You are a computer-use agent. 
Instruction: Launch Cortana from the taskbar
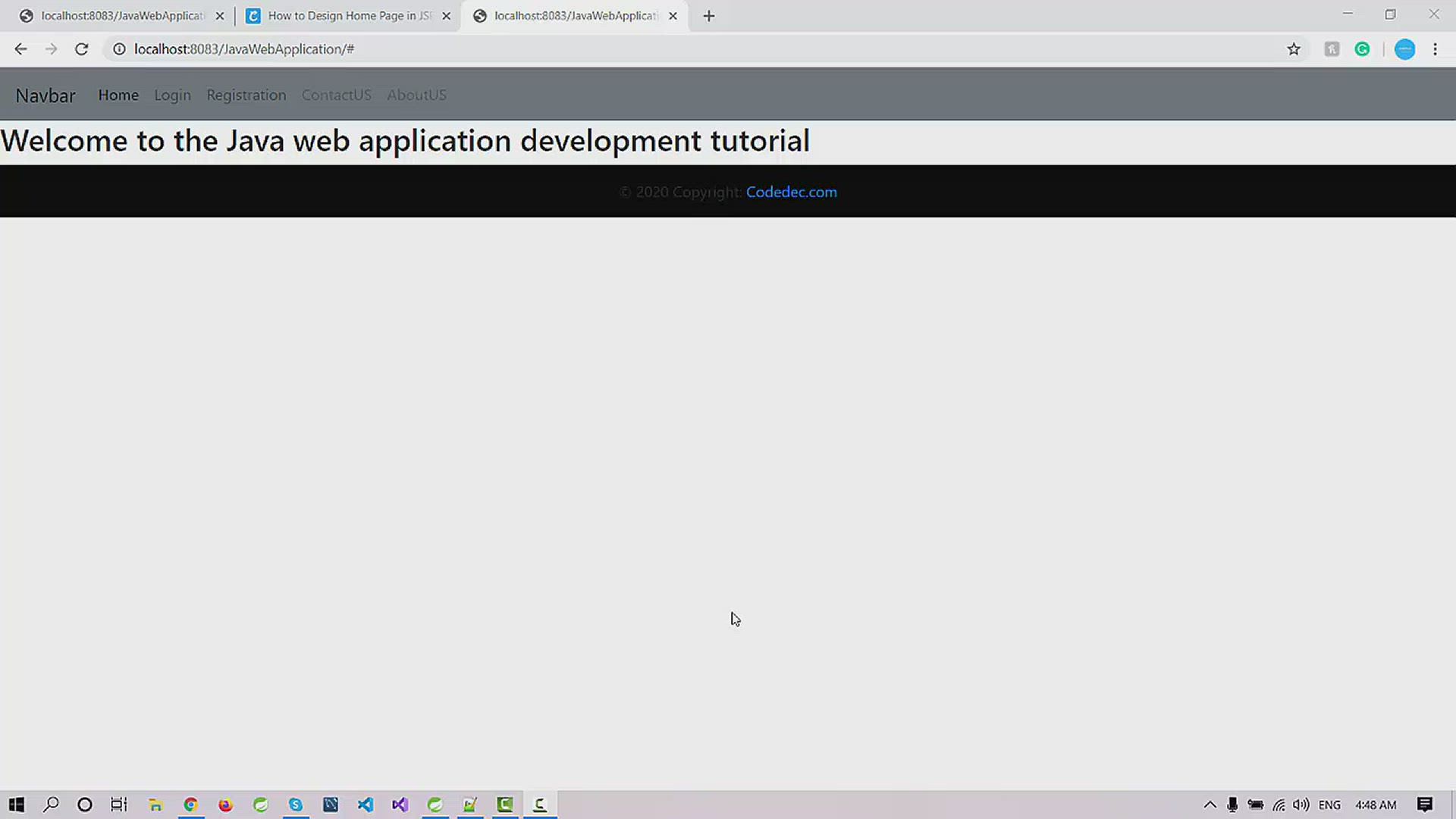(85, 805)
